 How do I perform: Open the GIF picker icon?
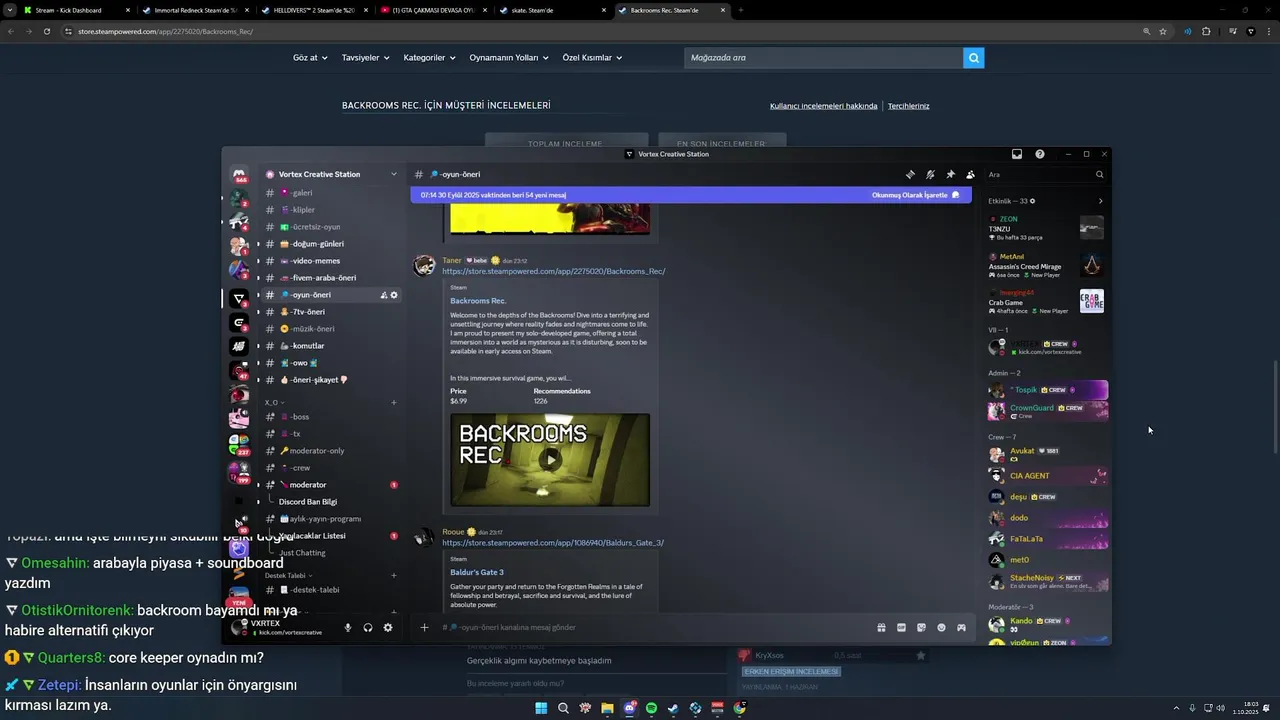901,627
